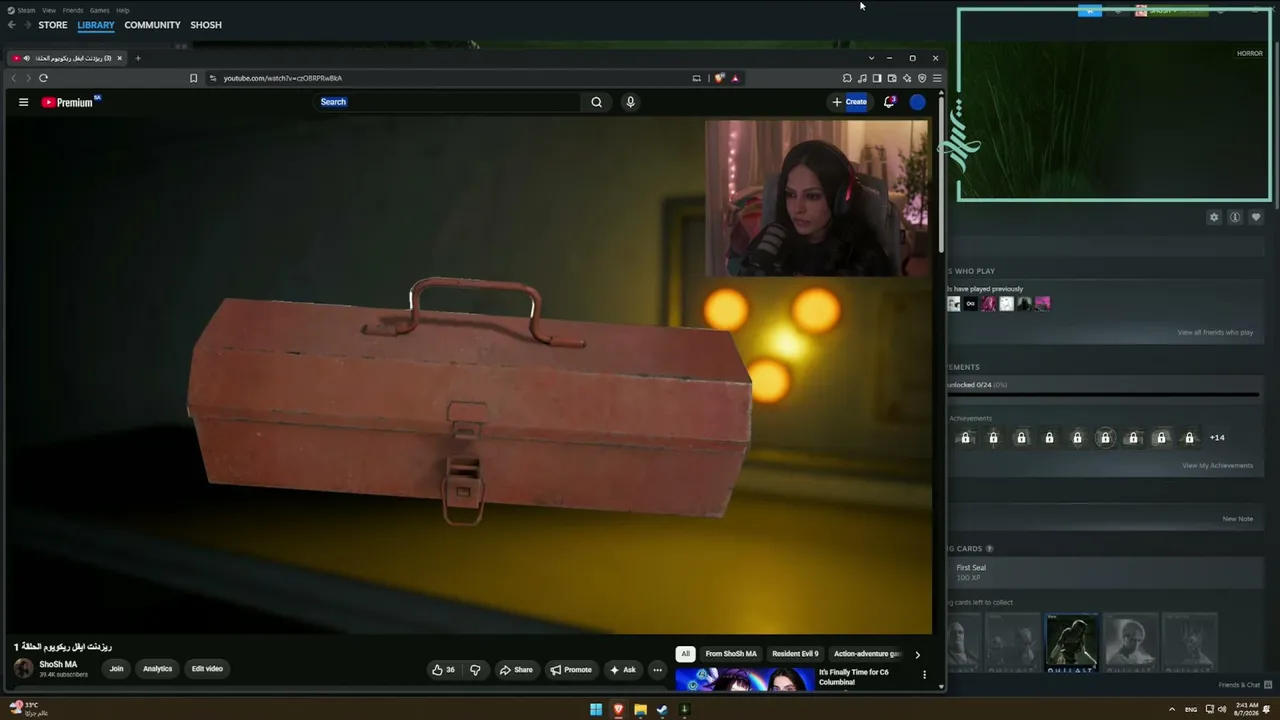Open the taskbar clock and date
Viewport: 1280px width, 720px height.
tap(1247, 709)
